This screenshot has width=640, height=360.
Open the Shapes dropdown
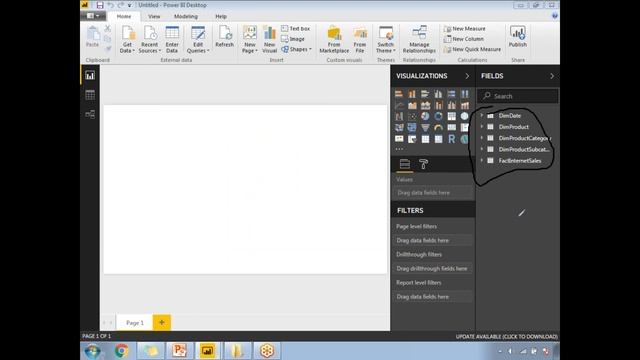tap(296, 49)
